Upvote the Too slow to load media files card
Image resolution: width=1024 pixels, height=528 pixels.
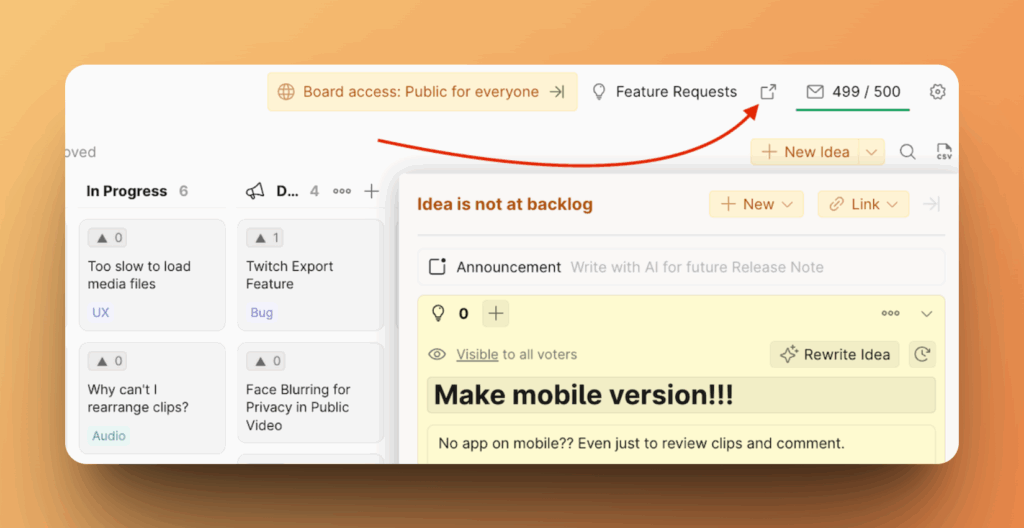click(108, 238)
